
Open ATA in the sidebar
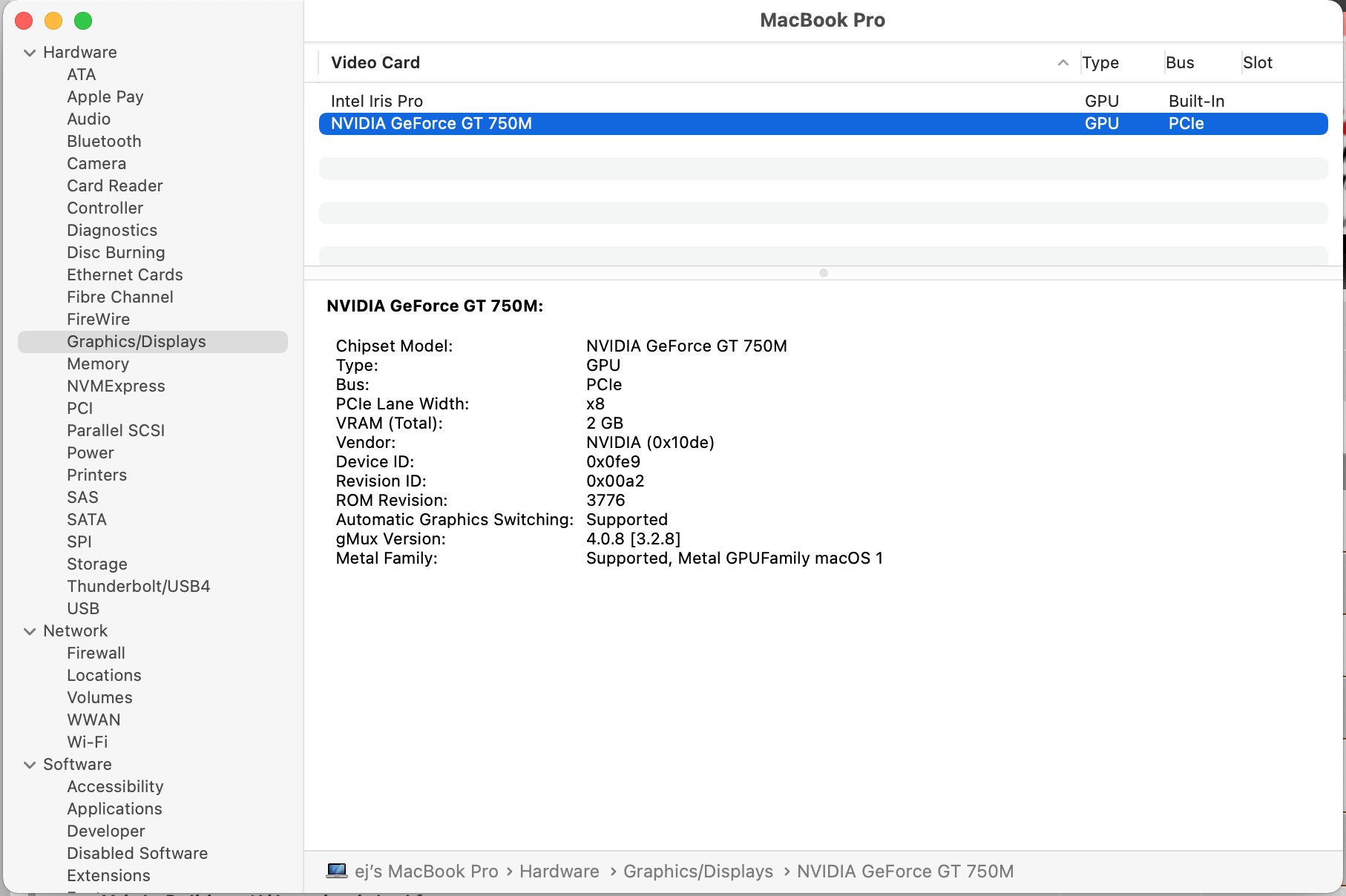pyautogui.click(x=82, y=75)
